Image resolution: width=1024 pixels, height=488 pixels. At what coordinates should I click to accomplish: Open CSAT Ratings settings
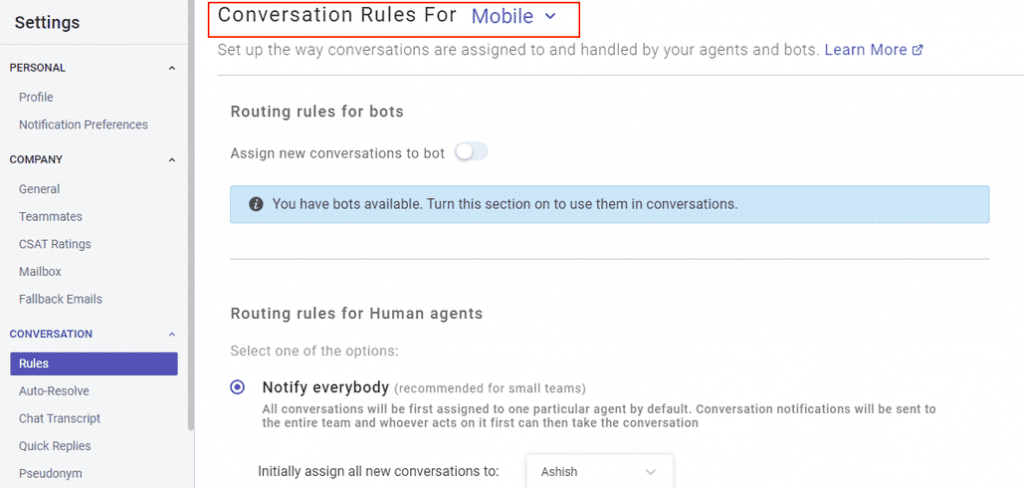pos(55,244)
